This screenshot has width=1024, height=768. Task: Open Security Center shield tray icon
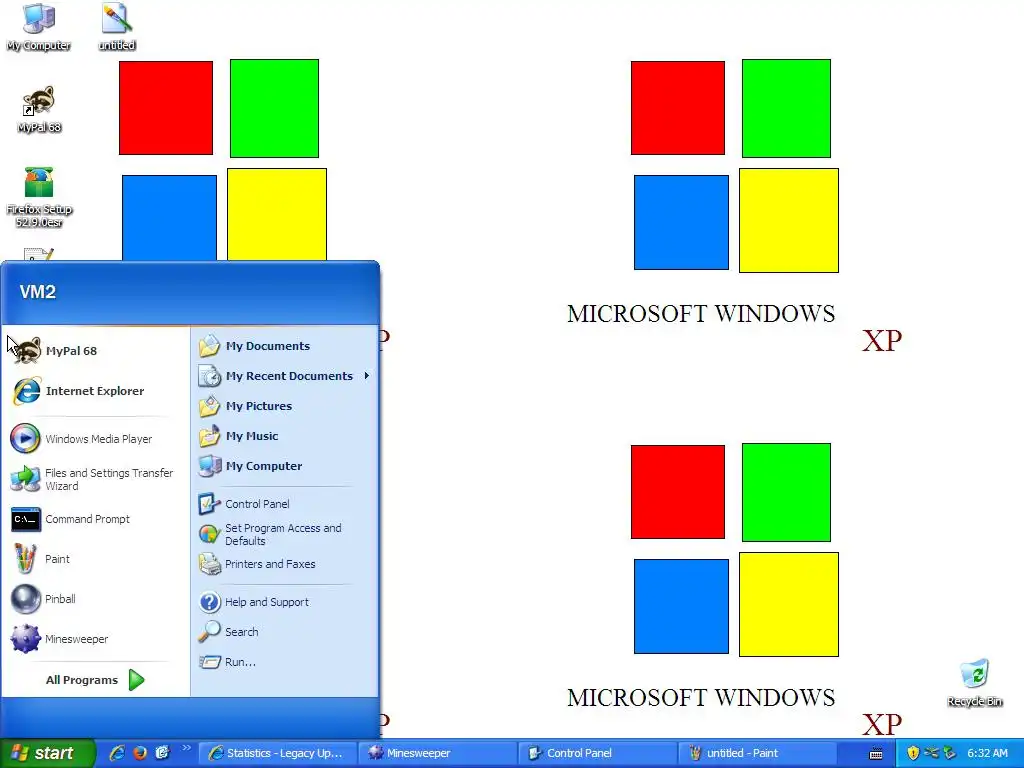click(x=913, y=753)
